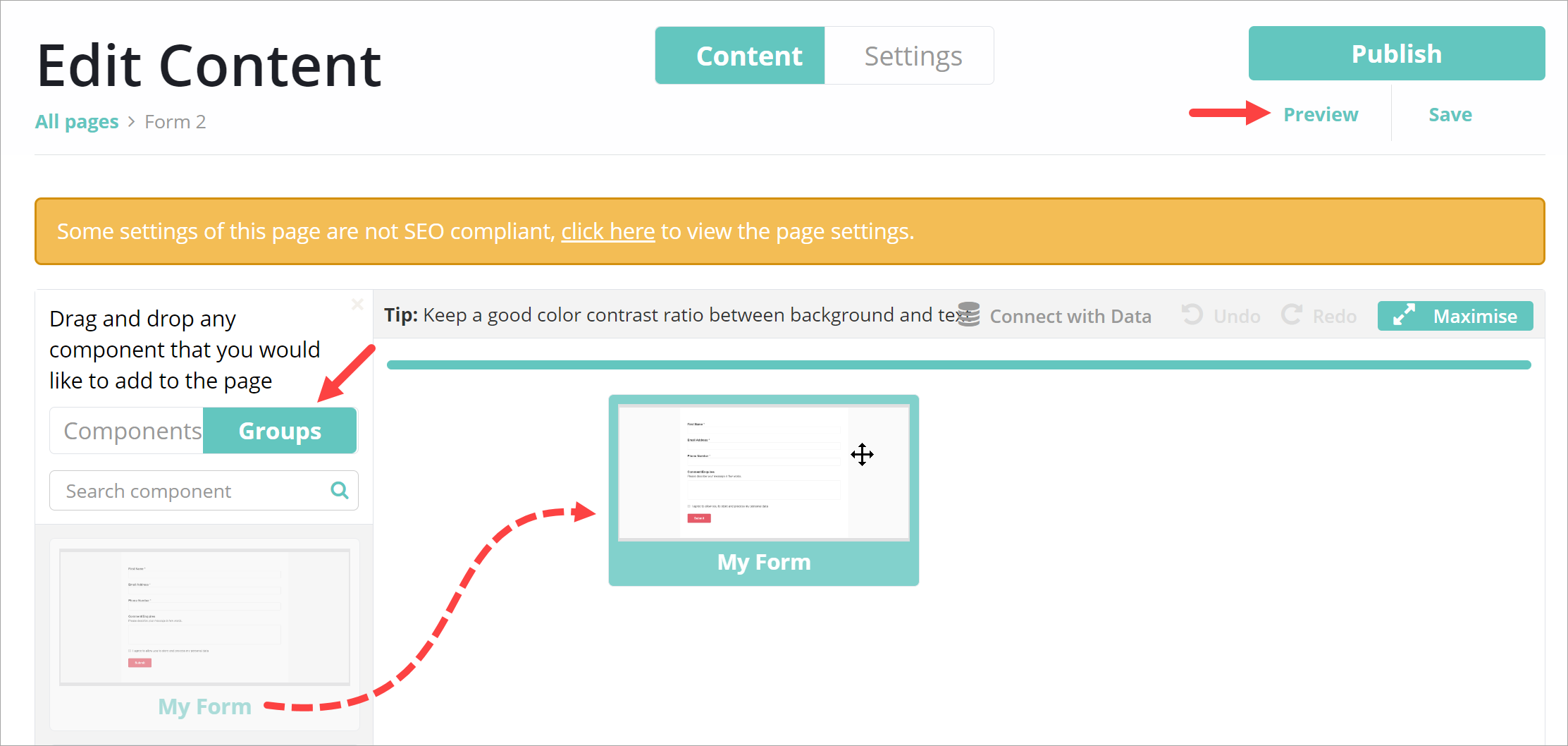Click the Redo arrow icon

point(1292,314)
